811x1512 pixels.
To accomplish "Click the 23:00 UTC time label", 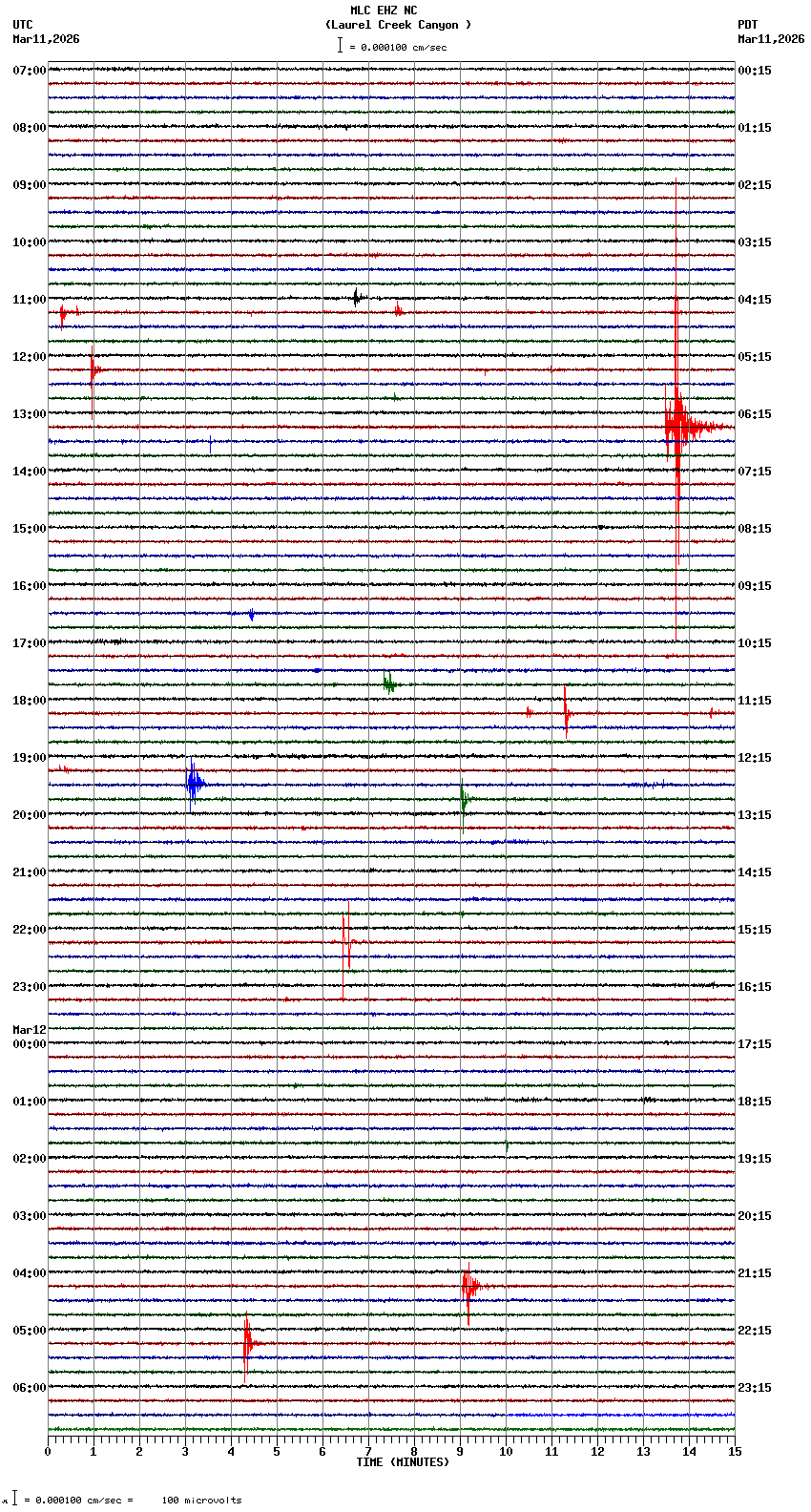I will pos(30,987).
